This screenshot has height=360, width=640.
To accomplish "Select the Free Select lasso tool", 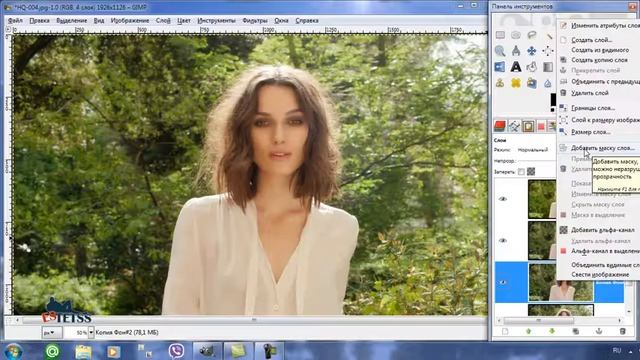I will [532, 36].
